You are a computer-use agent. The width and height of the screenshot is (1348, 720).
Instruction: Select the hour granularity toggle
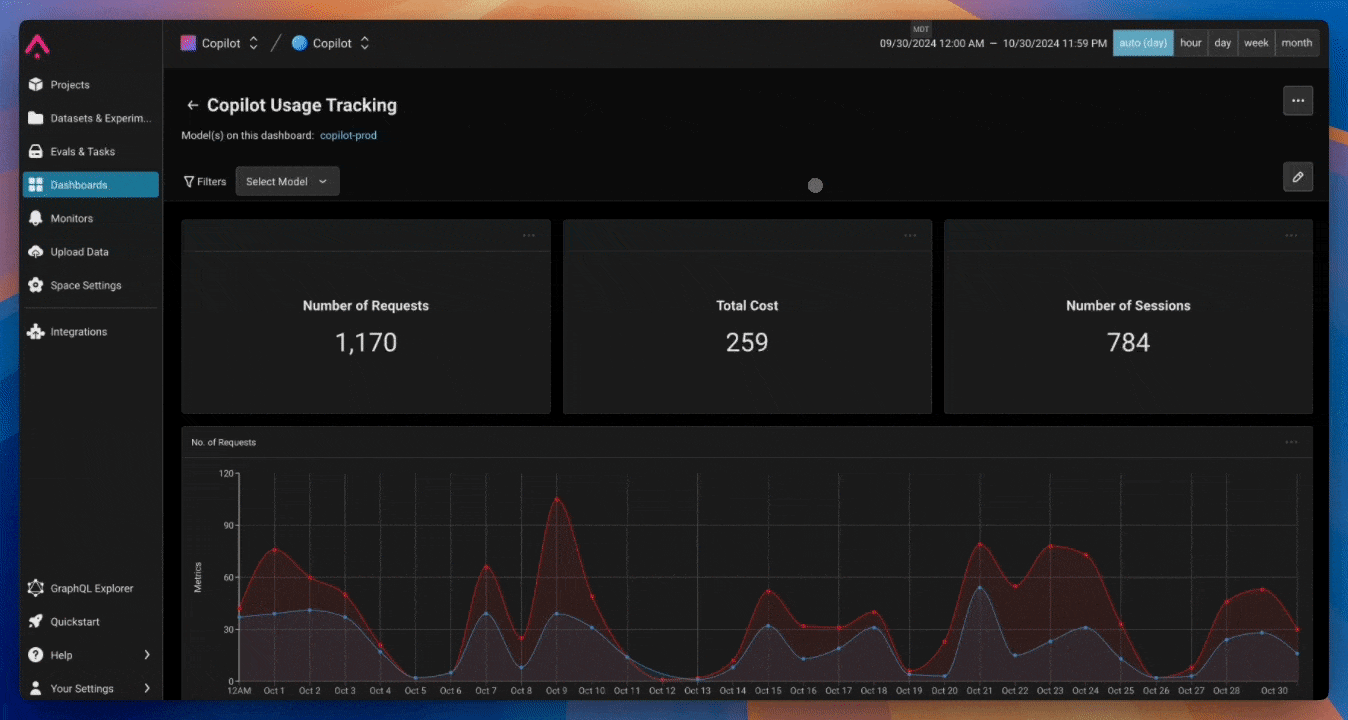coord(1190,43)
